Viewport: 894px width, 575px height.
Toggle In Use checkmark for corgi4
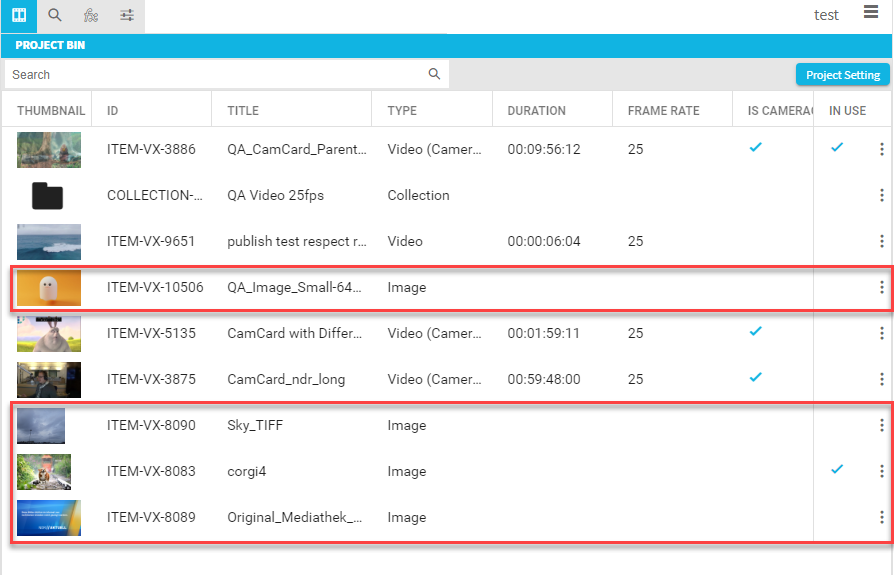pyautogui.click(x=837, y=470)
